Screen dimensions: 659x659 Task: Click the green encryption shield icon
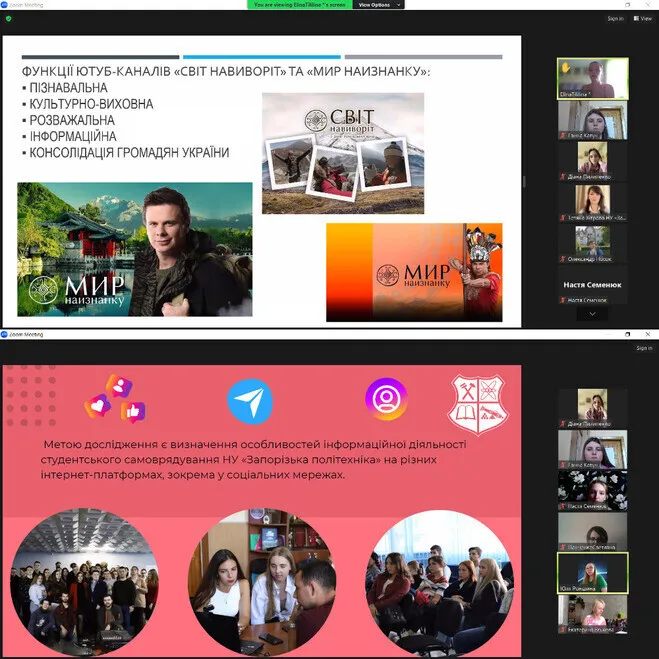coord(8,18)
